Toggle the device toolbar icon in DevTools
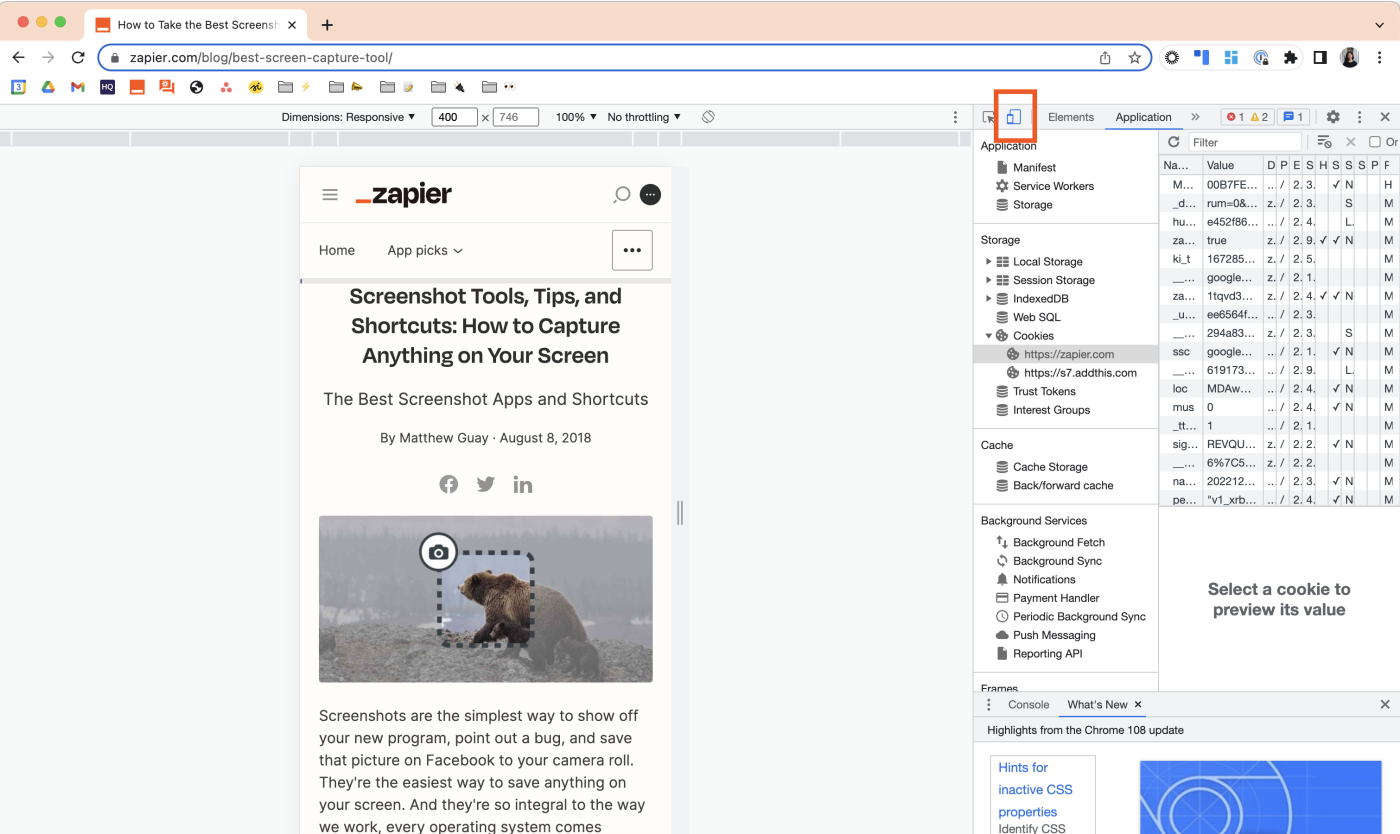Image resolution: width=1400 pixels, height=834 pixels. tap(1013, 117)
